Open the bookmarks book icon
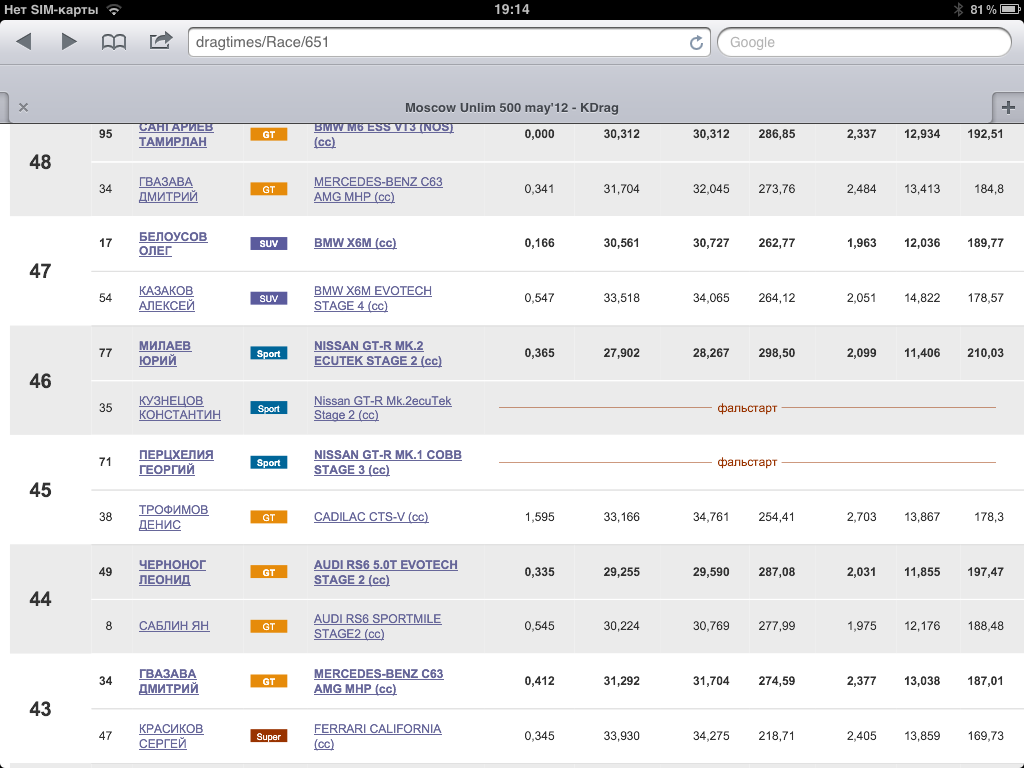Viewport: 1024px width, 768px height. [114, 42]
